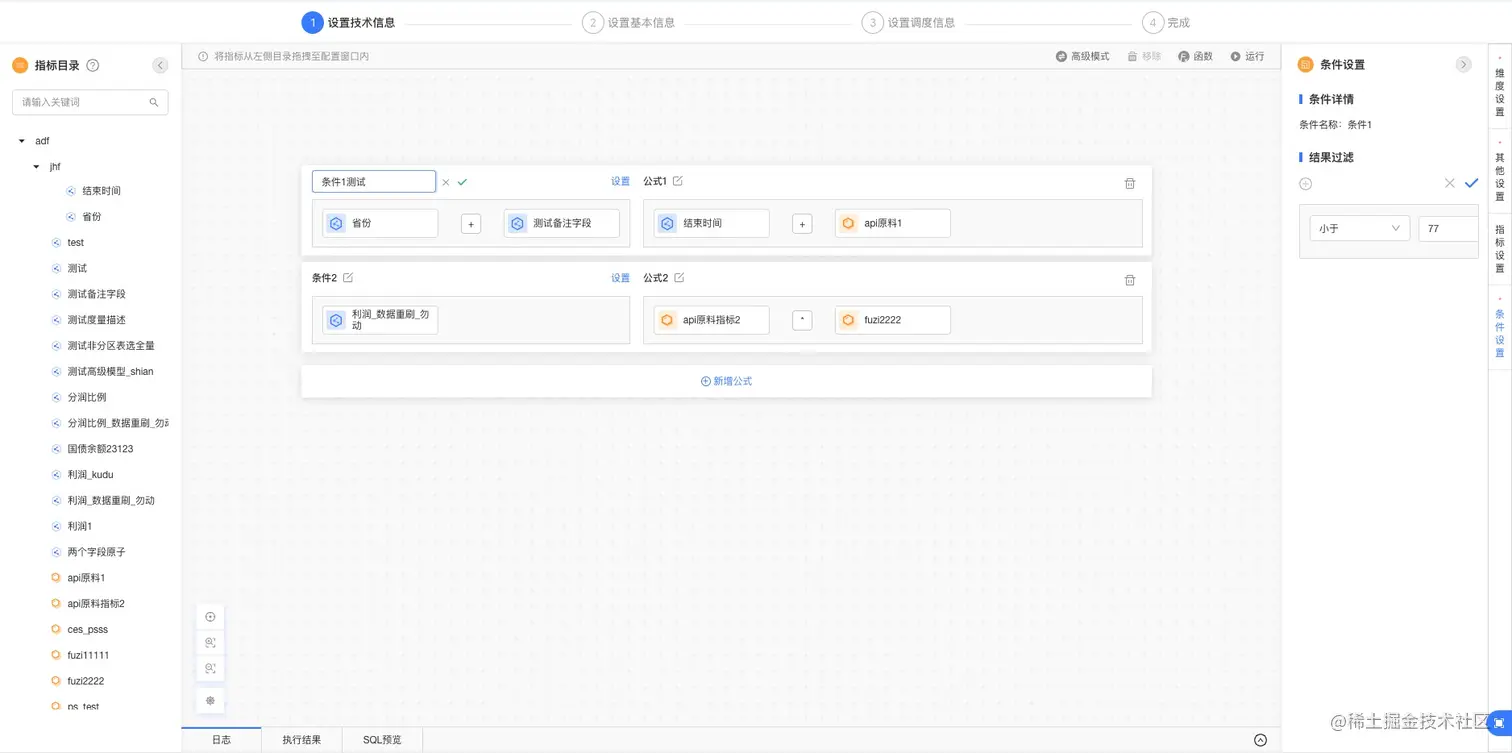Delete the 公式1 row trash icon
The width and height of the screenshot is (1512, 753).
[x=1130, y=183]
